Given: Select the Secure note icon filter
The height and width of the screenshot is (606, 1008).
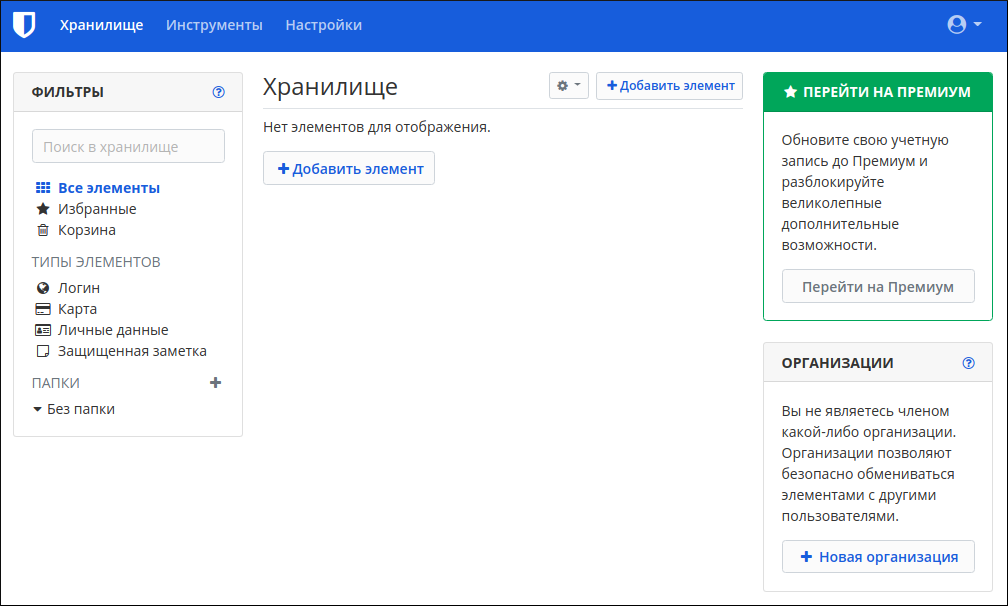Looking at the screenshot, I should 43,351.
